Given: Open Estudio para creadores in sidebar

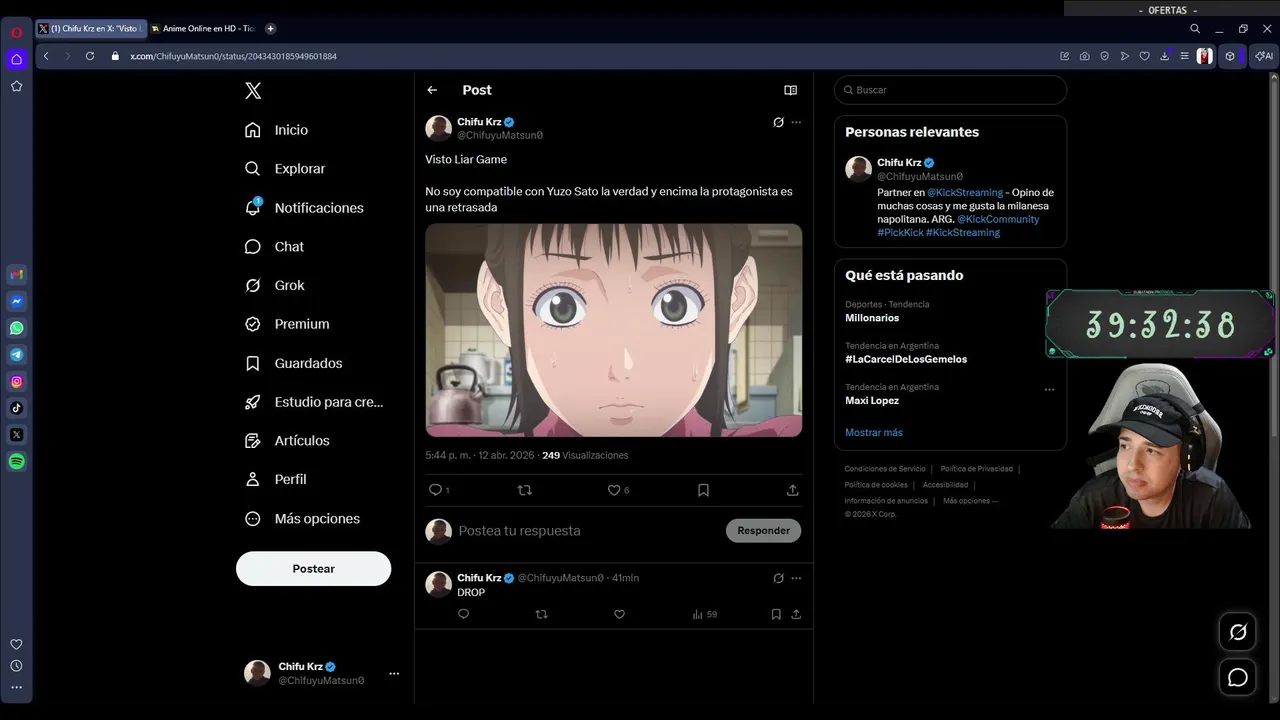Looking at the screenshot, I should coord(314,402).
